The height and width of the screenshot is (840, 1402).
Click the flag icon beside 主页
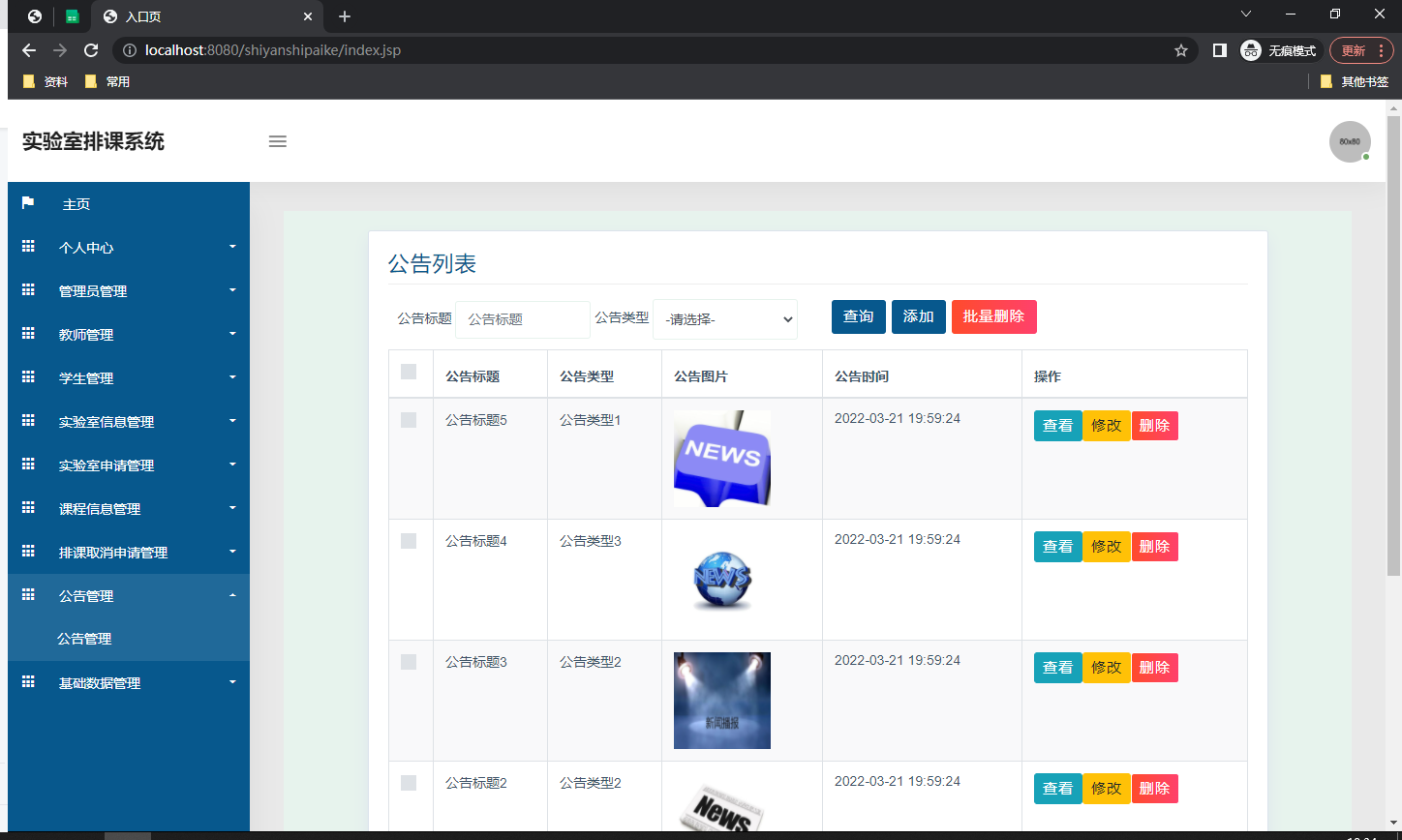(28, 203)
